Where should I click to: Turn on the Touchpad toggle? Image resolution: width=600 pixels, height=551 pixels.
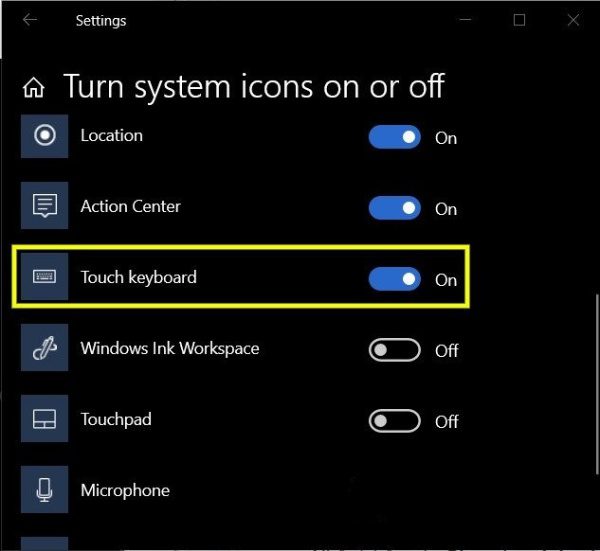(x=395, y=421)
